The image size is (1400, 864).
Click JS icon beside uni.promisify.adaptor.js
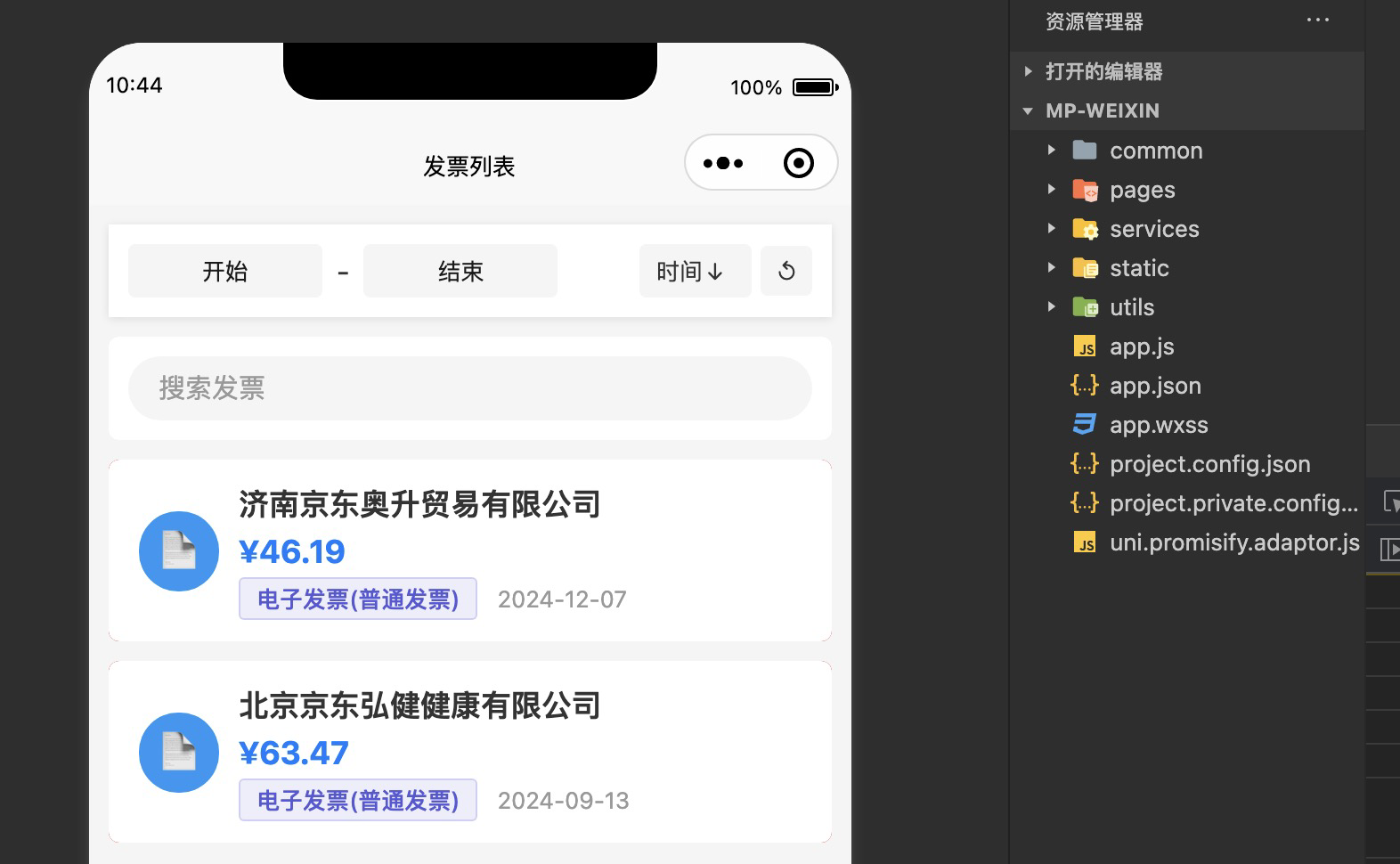click(1085, 542)
